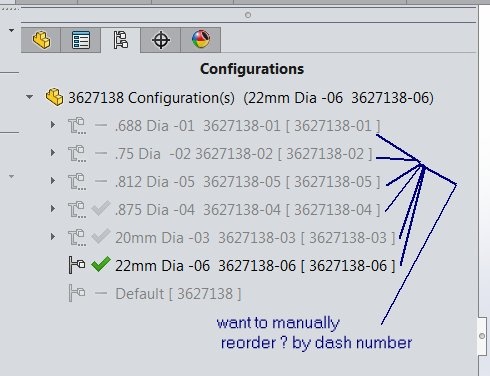Select the 22mm Dia -06 3627138-06 configuration
This screenshot has height=376, width=490.
point(255,266)
